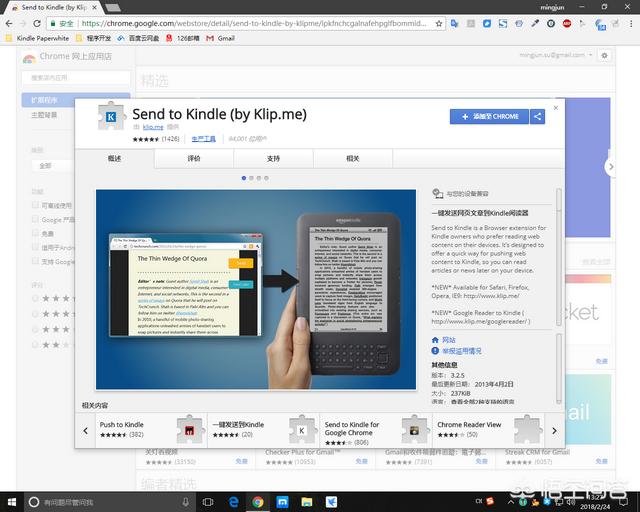Select the second screenshot carousel dot
Viewport: 640px width, 512px height.
point(251,178)
